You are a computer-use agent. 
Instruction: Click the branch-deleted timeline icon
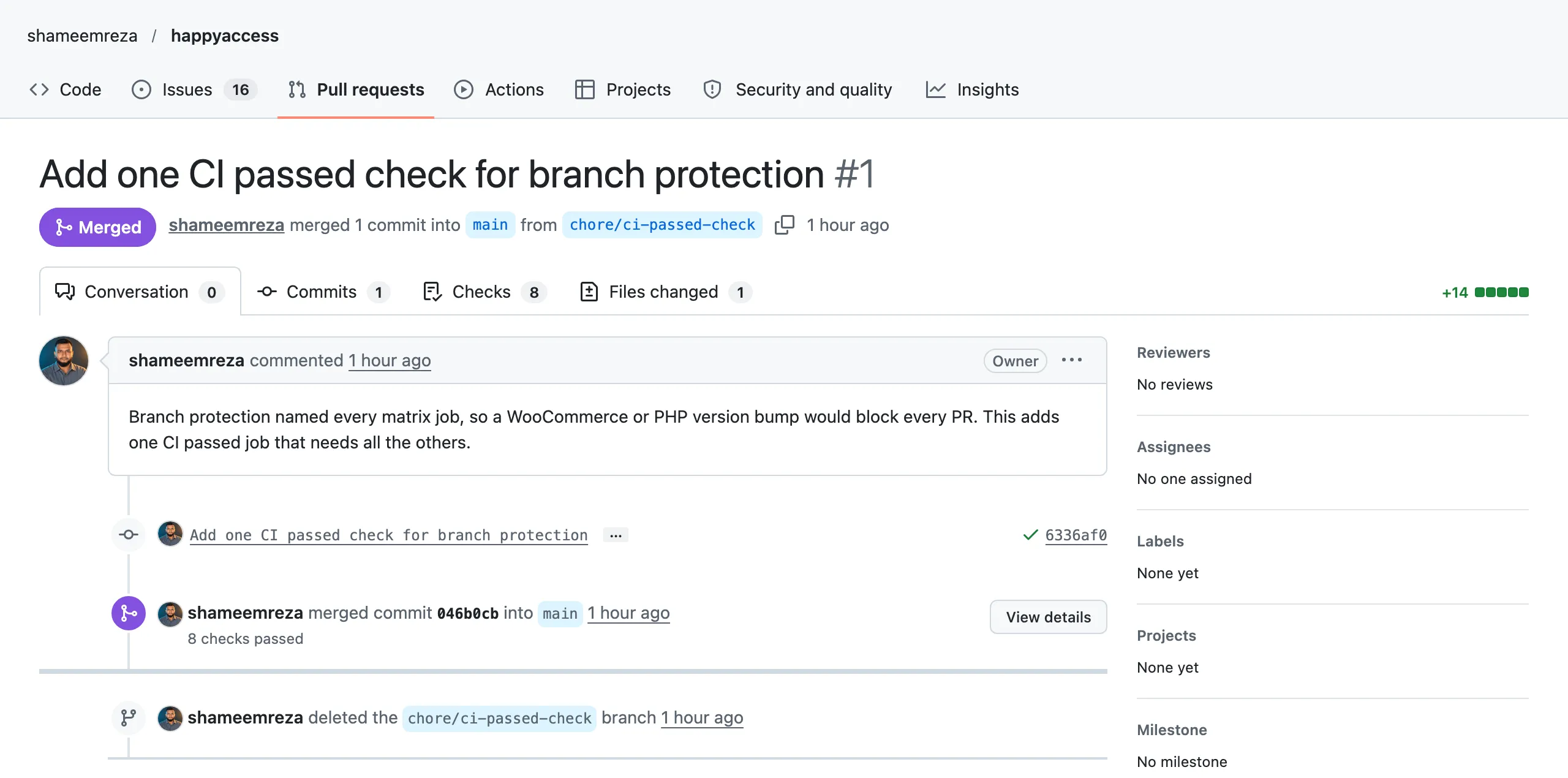pos(129,717)
